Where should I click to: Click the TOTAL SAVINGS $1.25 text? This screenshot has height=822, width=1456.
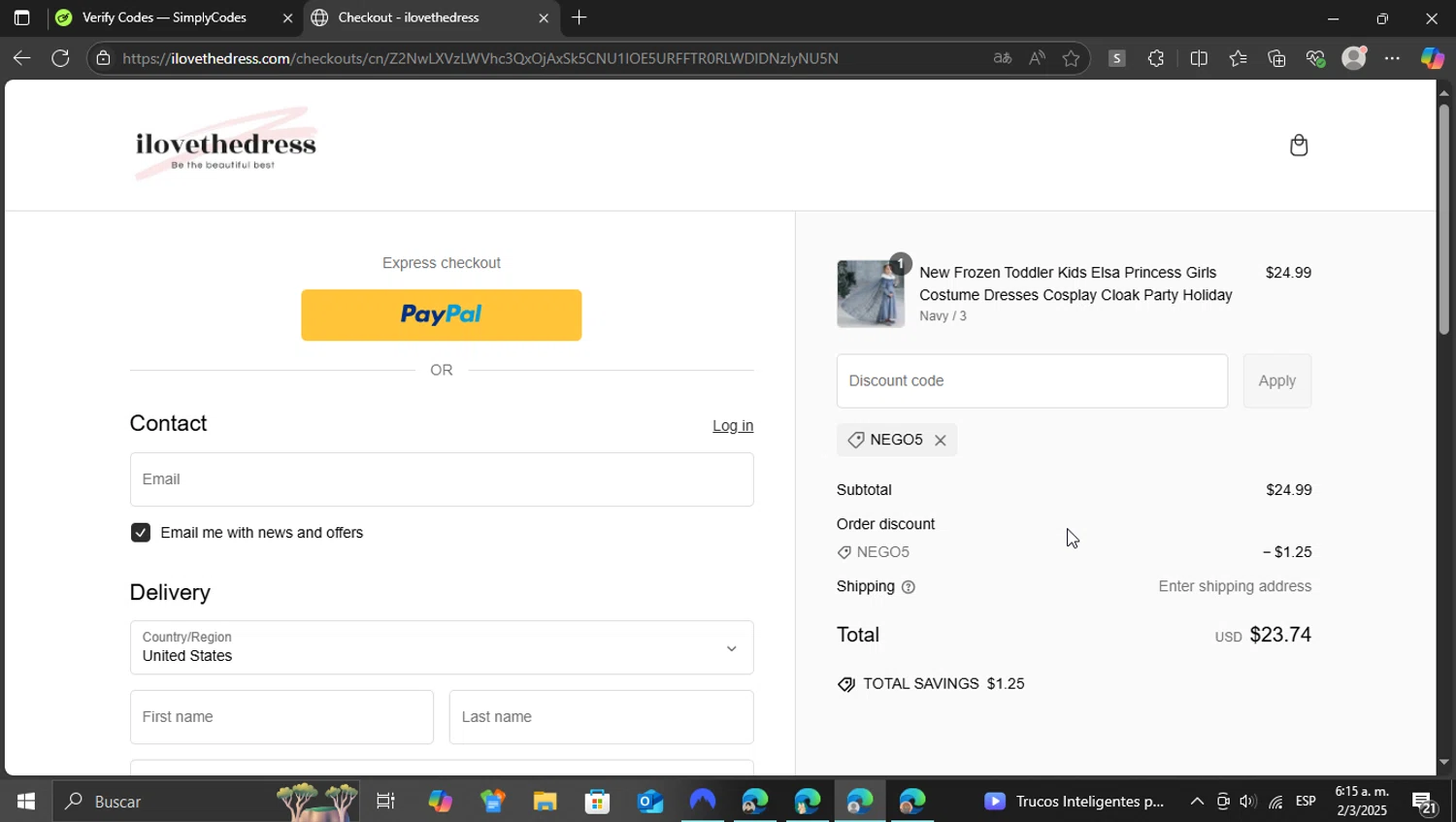(x=943, y=684)
